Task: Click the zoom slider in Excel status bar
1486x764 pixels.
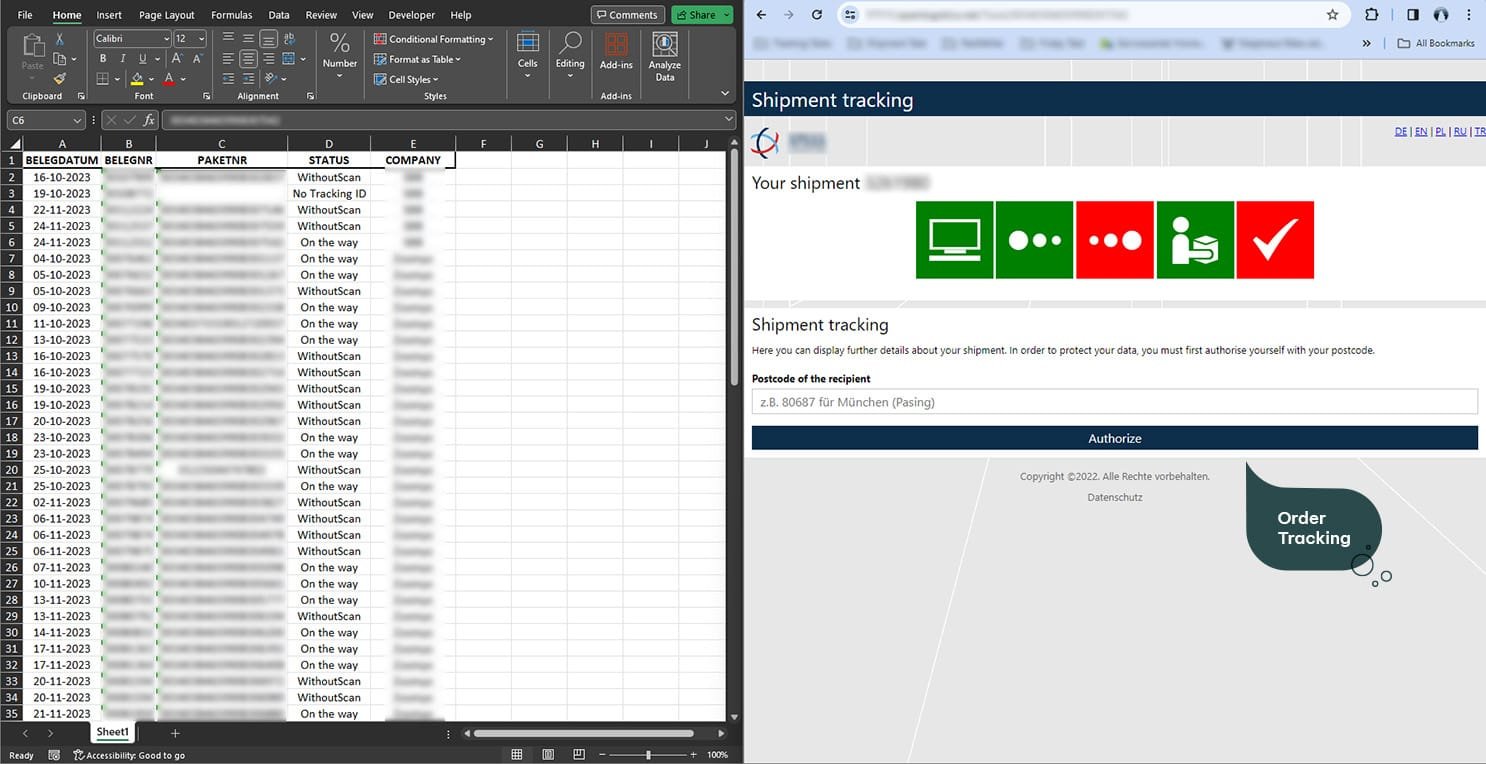Action: (x=648, y=755)
